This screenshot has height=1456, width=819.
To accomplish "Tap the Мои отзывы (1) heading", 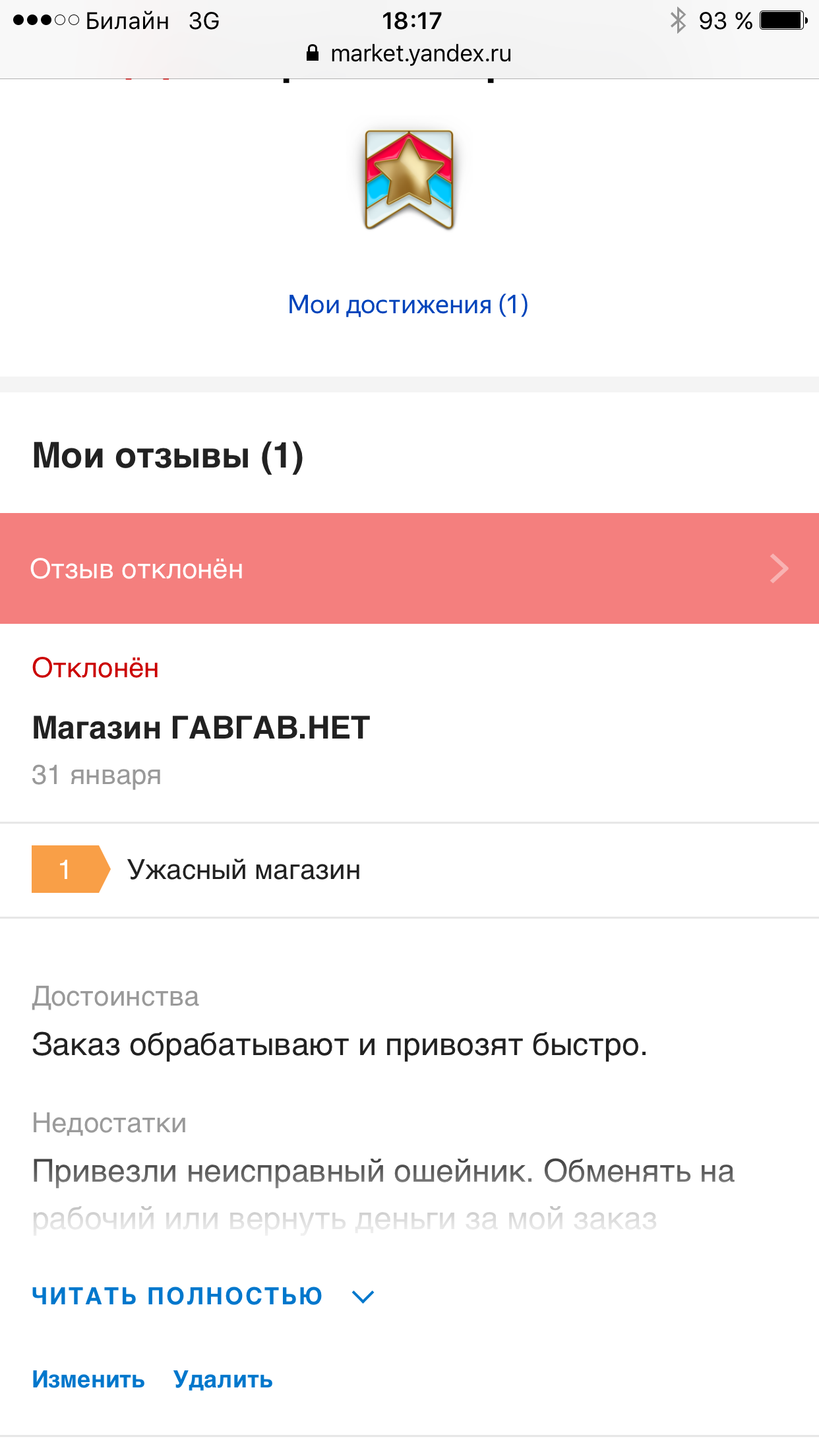I will pos(168,456).
